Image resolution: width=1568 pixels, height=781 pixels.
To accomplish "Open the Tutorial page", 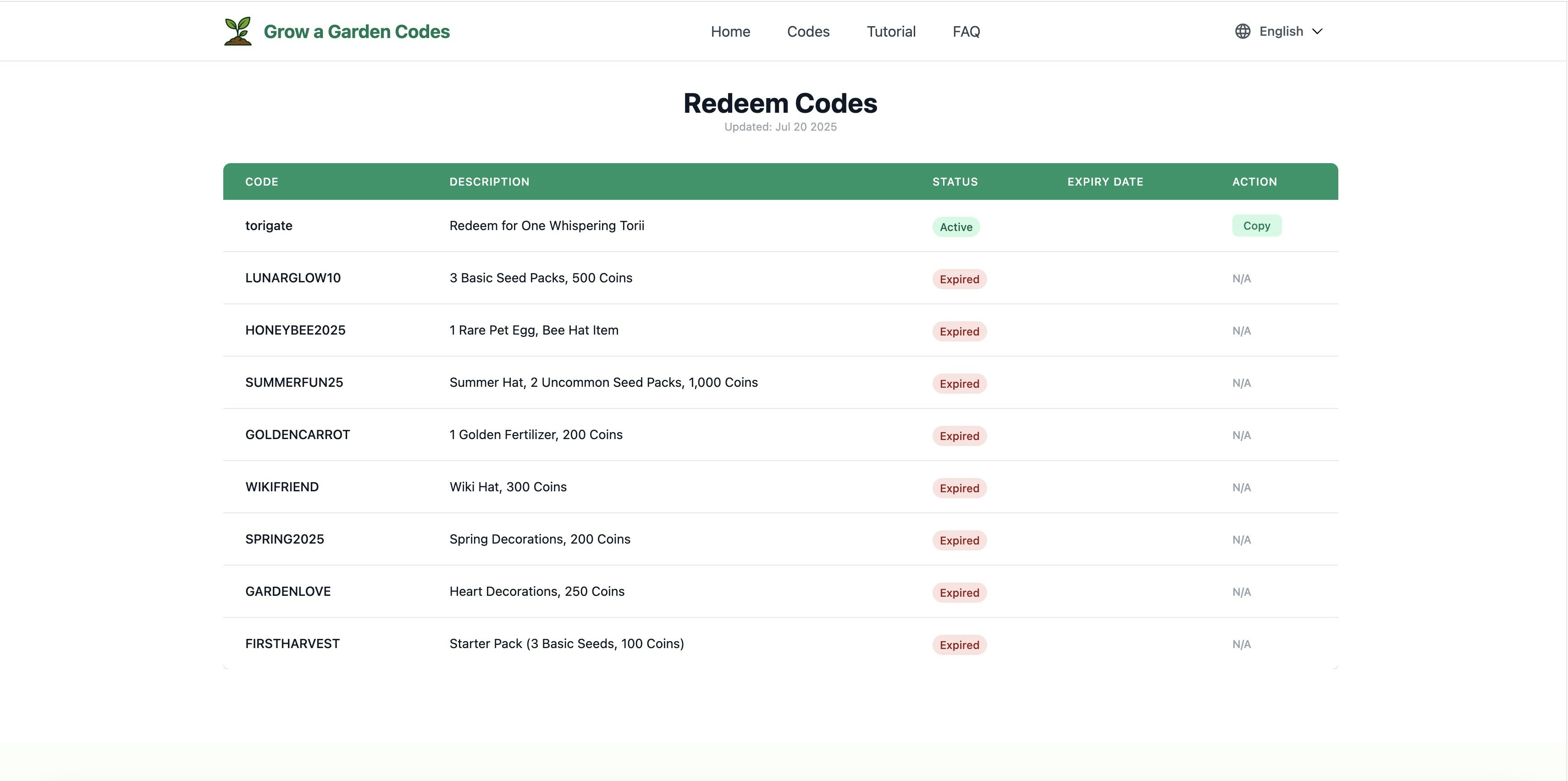I will click(891, 31).
